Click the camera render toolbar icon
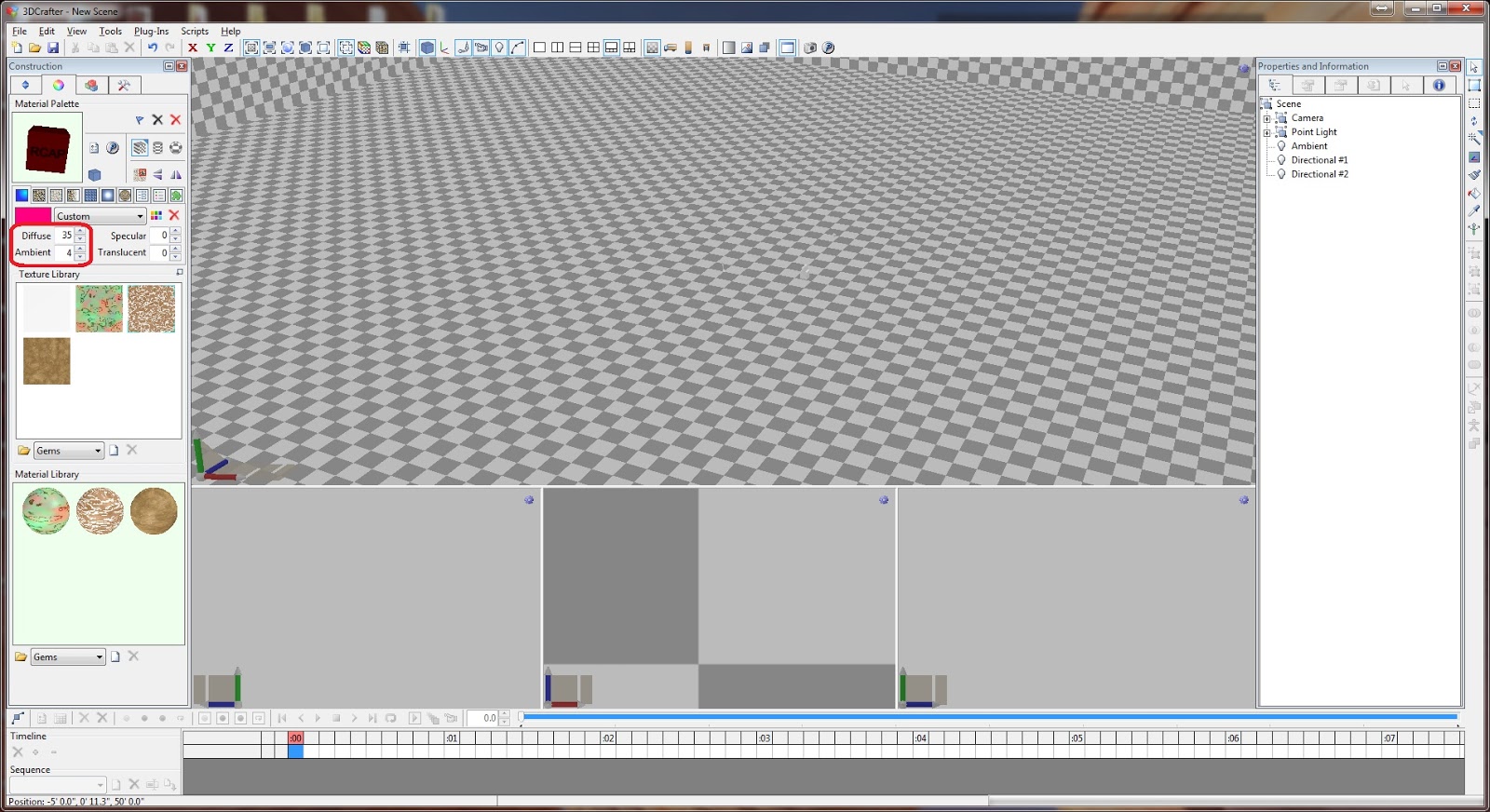This screenshot has height=812, width=1490. point(810,47)
